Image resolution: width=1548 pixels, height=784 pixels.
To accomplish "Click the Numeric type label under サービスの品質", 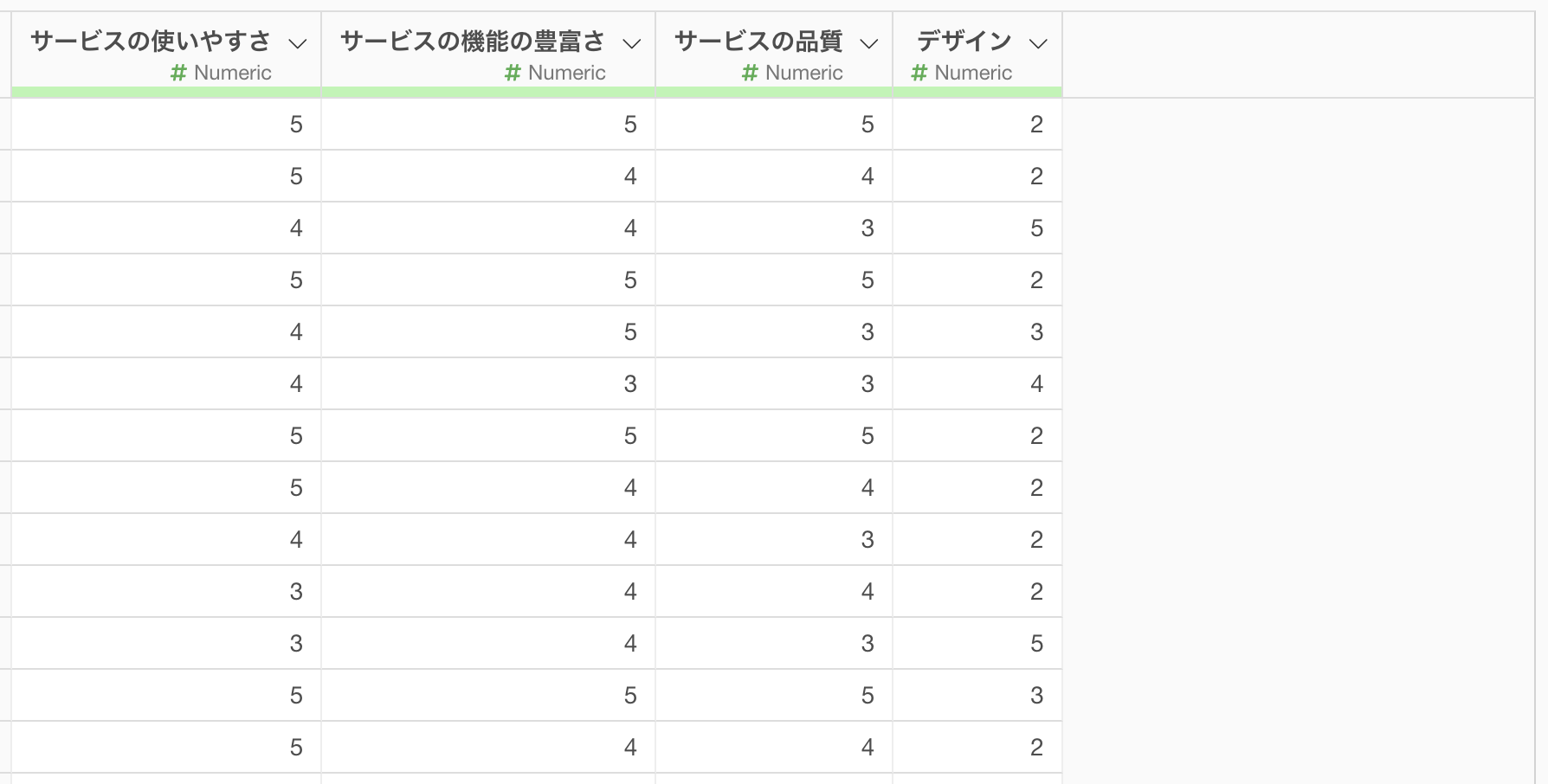I will click(x=804, y=73).
